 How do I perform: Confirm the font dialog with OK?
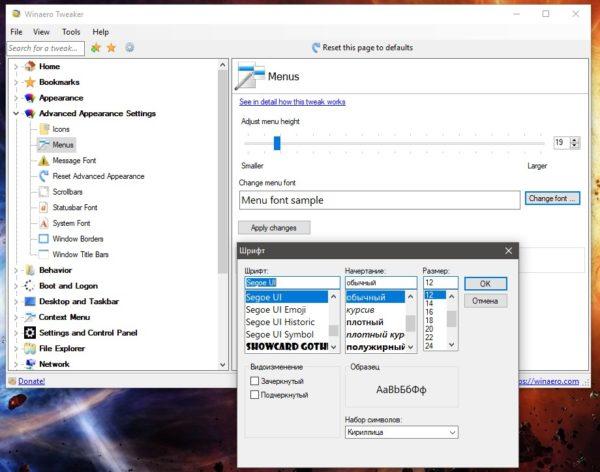tap(485, 284)
